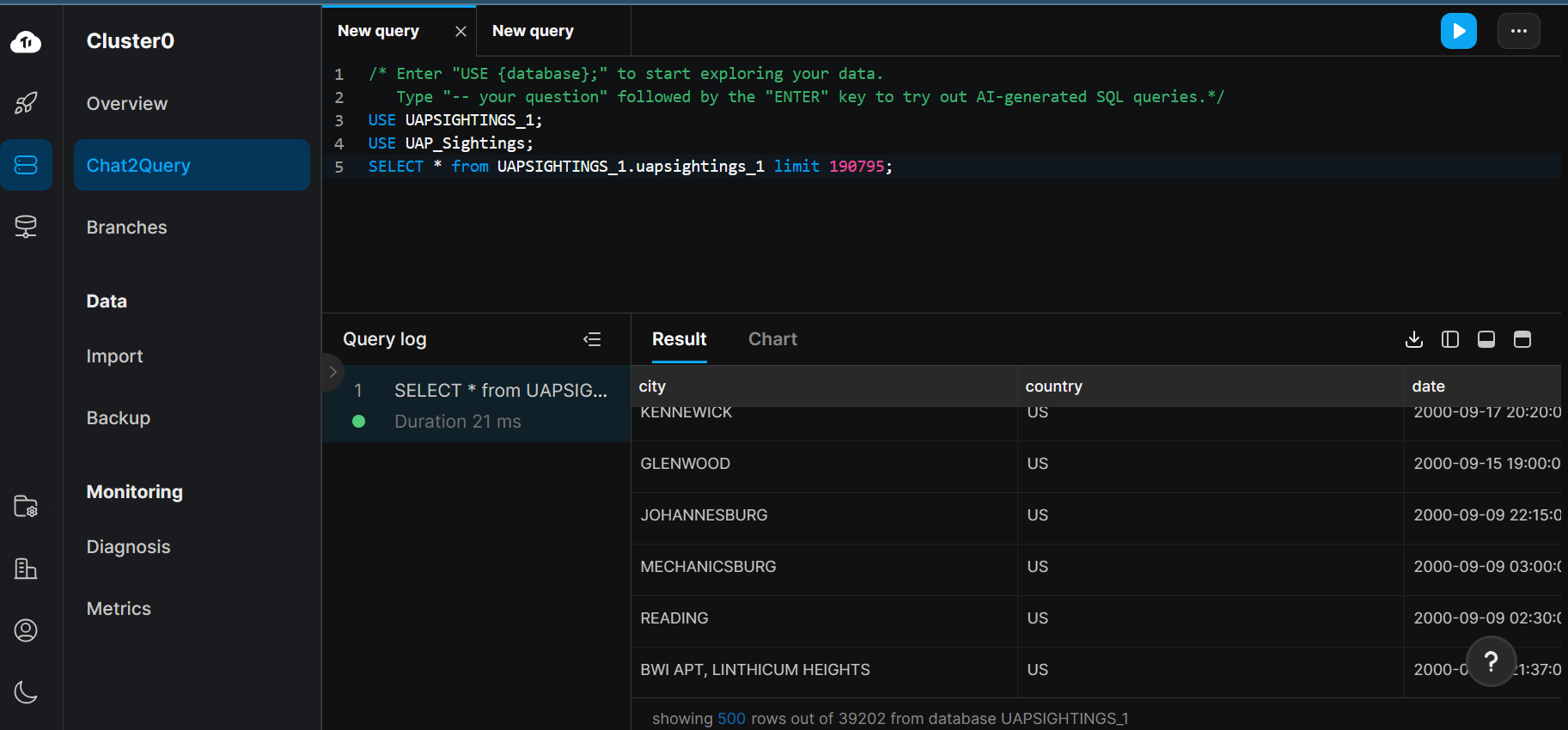Click the USE UAP_Sightings line in editor
The height and width of the screenshot is (730, 1568).
450,143
